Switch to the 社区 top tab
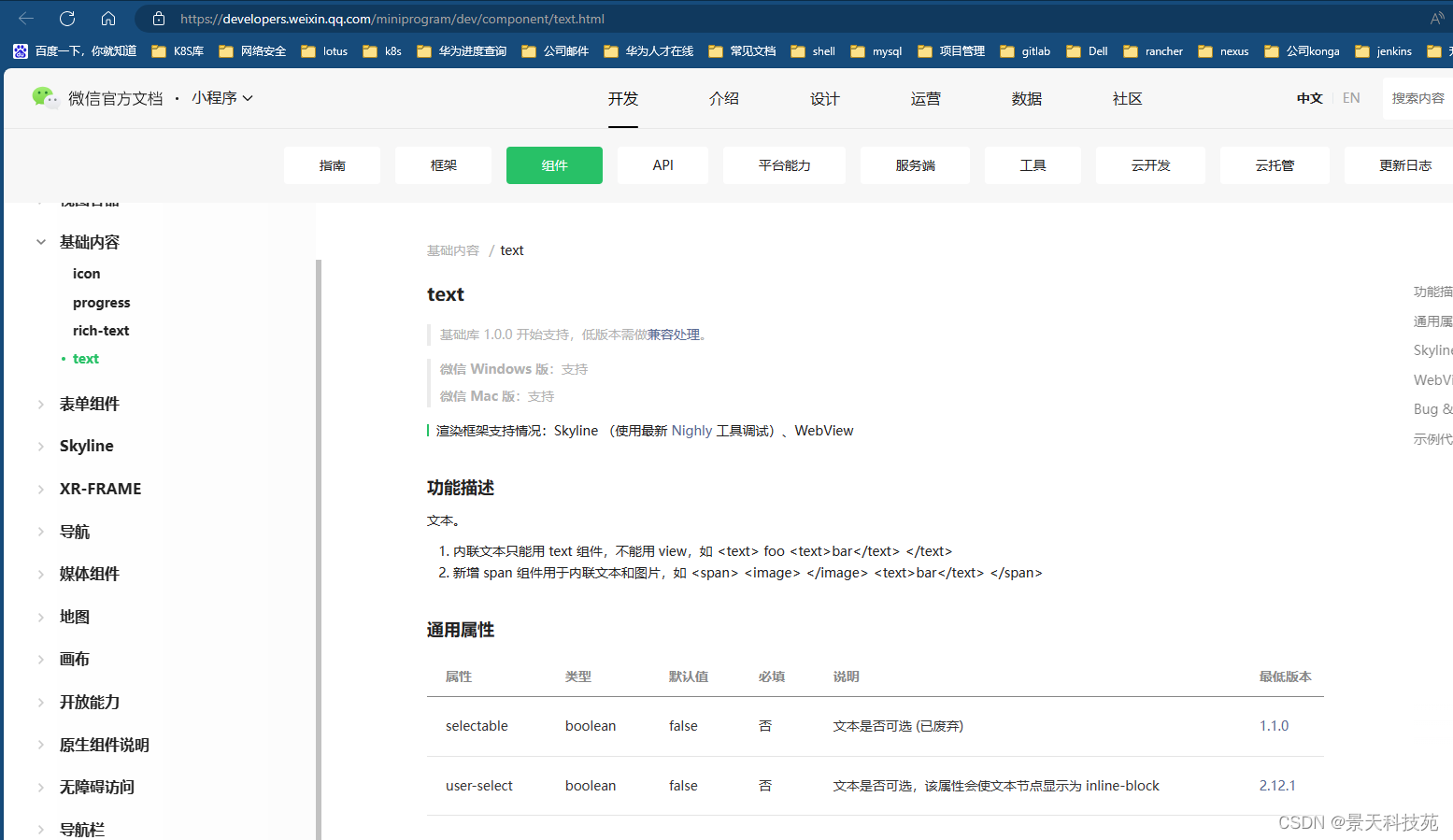The image size is (1453, 840). 1128,99
